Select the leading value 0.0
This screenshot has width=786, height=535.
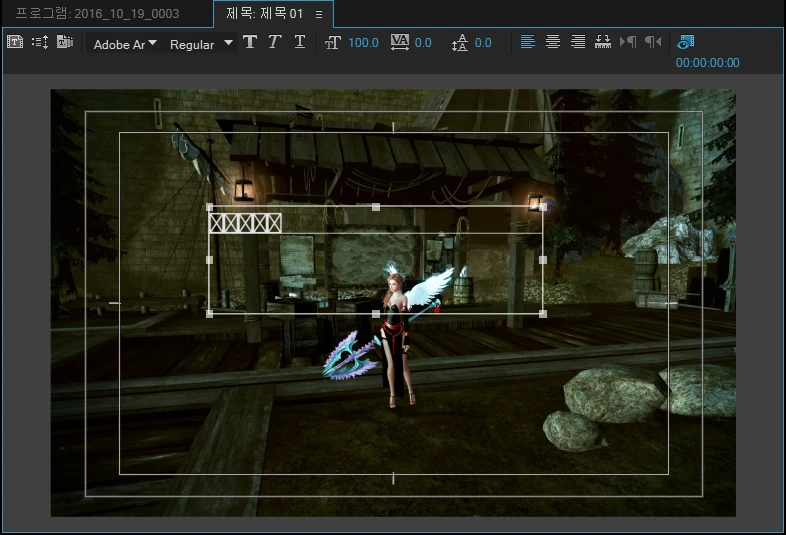click(x=483, y=43)
